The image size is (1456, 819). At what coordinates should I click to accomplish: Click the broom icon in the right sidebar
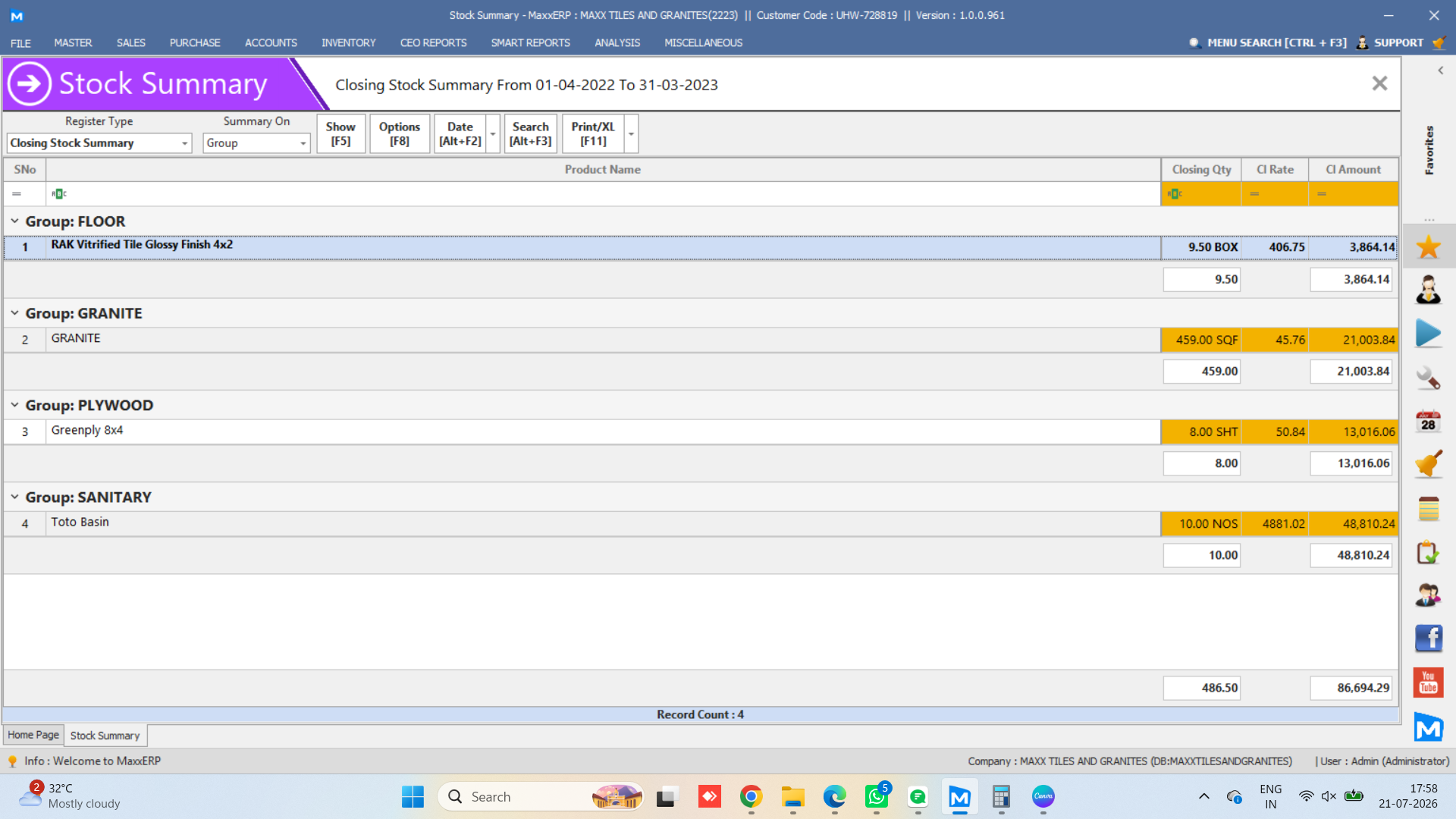(1429, 464)
